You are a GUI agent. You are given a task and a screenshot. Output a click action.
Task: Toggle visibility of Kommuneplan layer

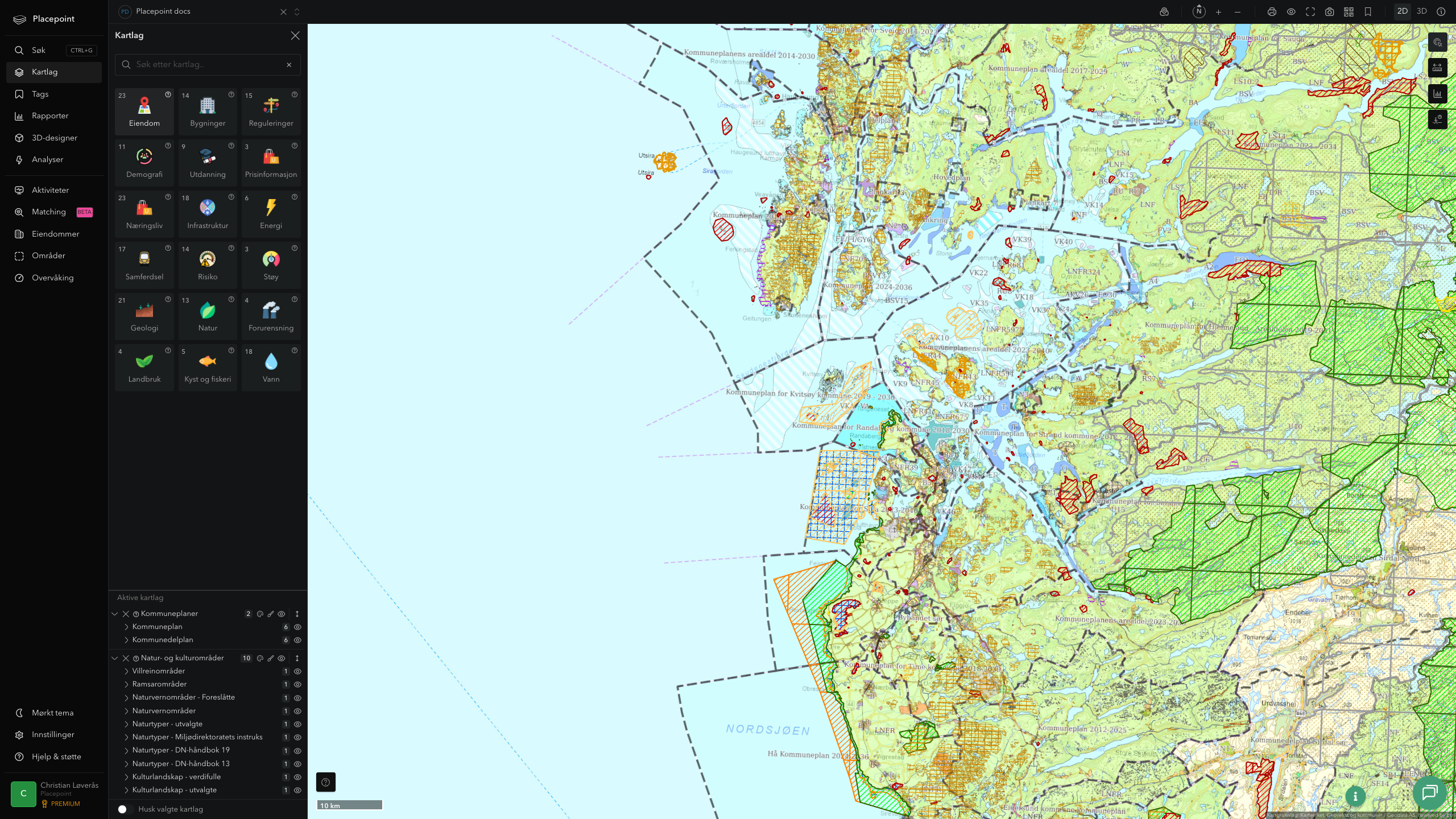click(297, 627)
